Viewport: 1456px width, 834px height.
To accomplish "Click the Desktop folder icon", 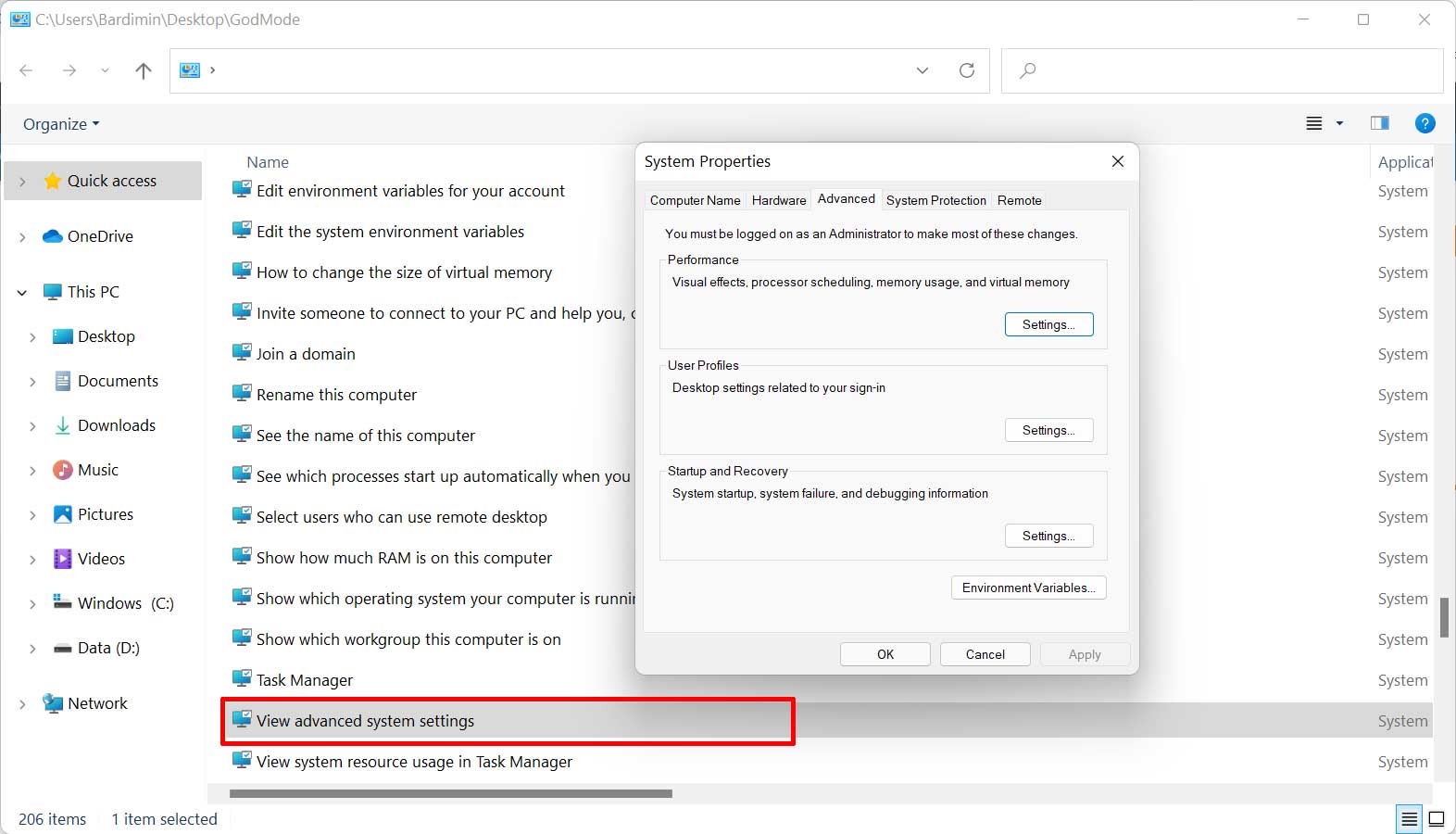I will [63, 336].
